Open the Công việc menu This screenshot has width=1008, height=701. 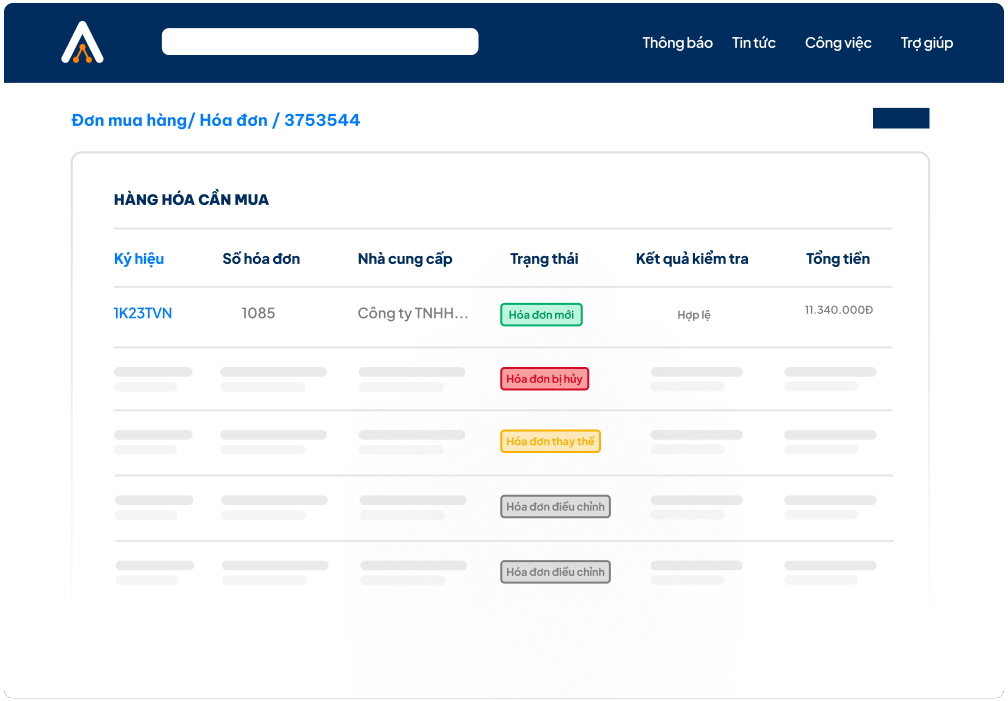[x=838, y=43]
